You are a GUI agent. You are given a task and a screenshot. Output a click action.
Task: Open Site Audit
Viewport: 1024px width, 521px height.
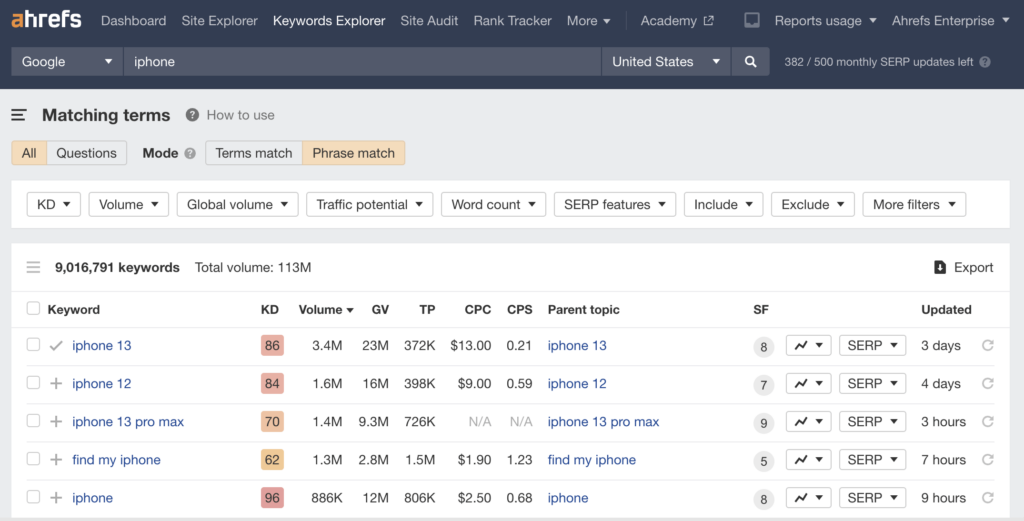pos(429,20)
